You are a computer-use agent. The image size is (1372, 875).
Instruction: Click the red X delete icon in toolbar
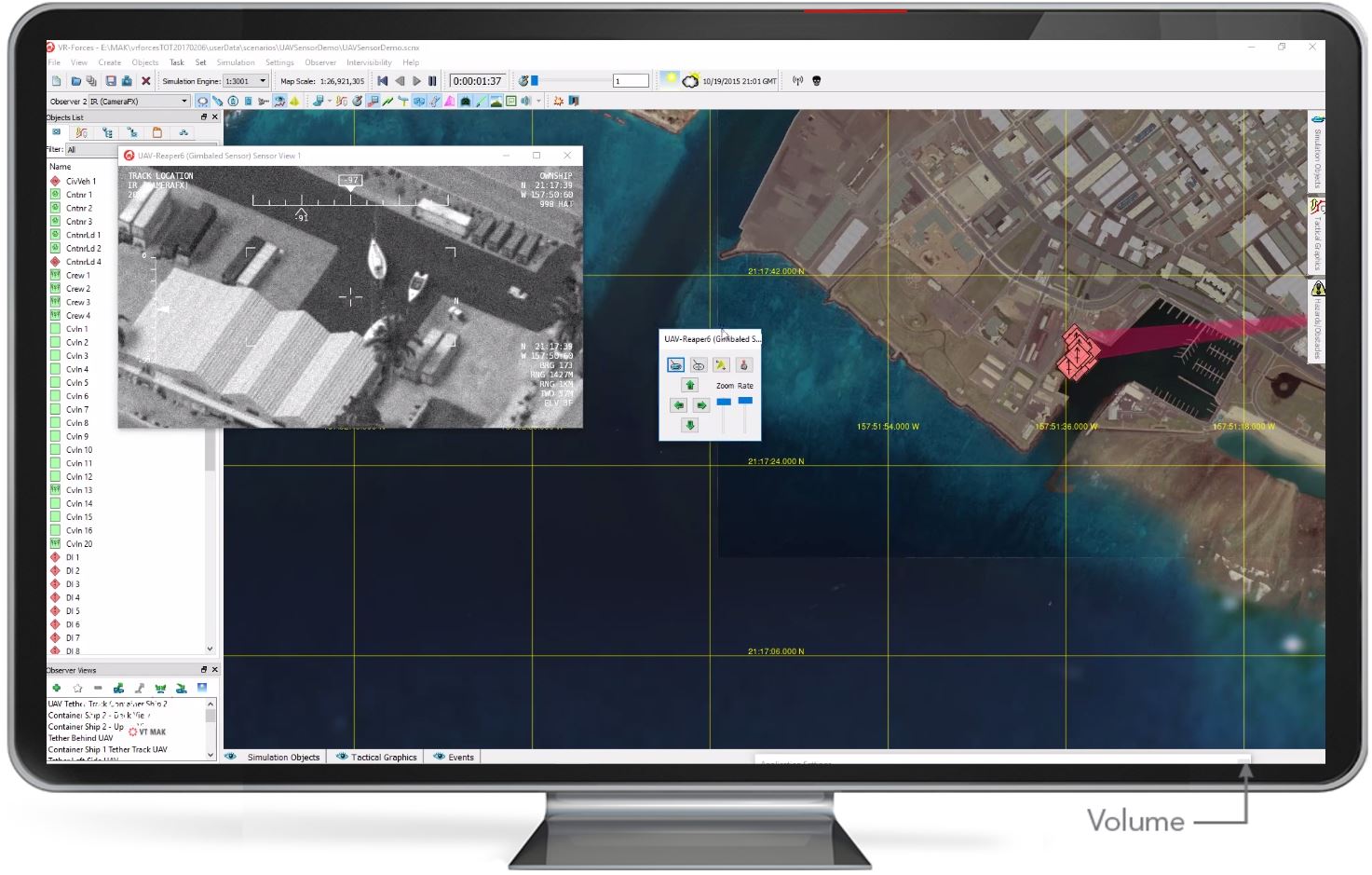click(x=145, y=81)
